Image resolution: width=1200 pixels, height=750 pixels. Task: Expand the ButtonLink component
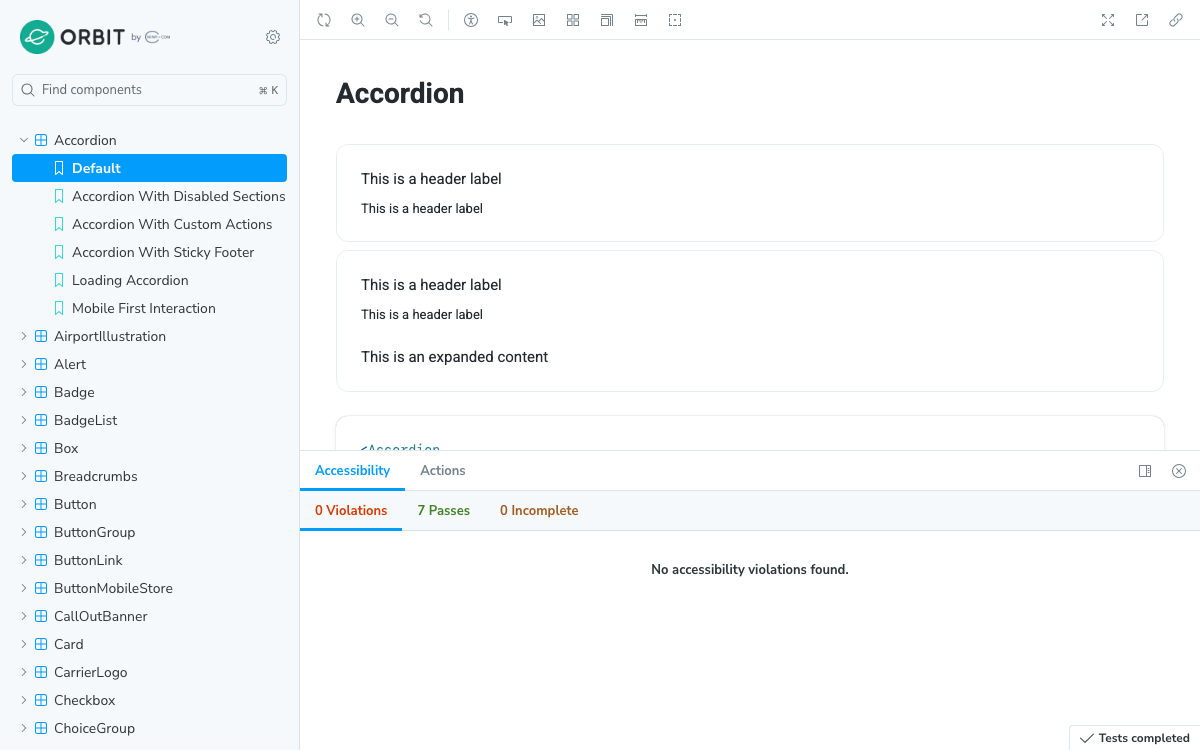pos(149,560)
